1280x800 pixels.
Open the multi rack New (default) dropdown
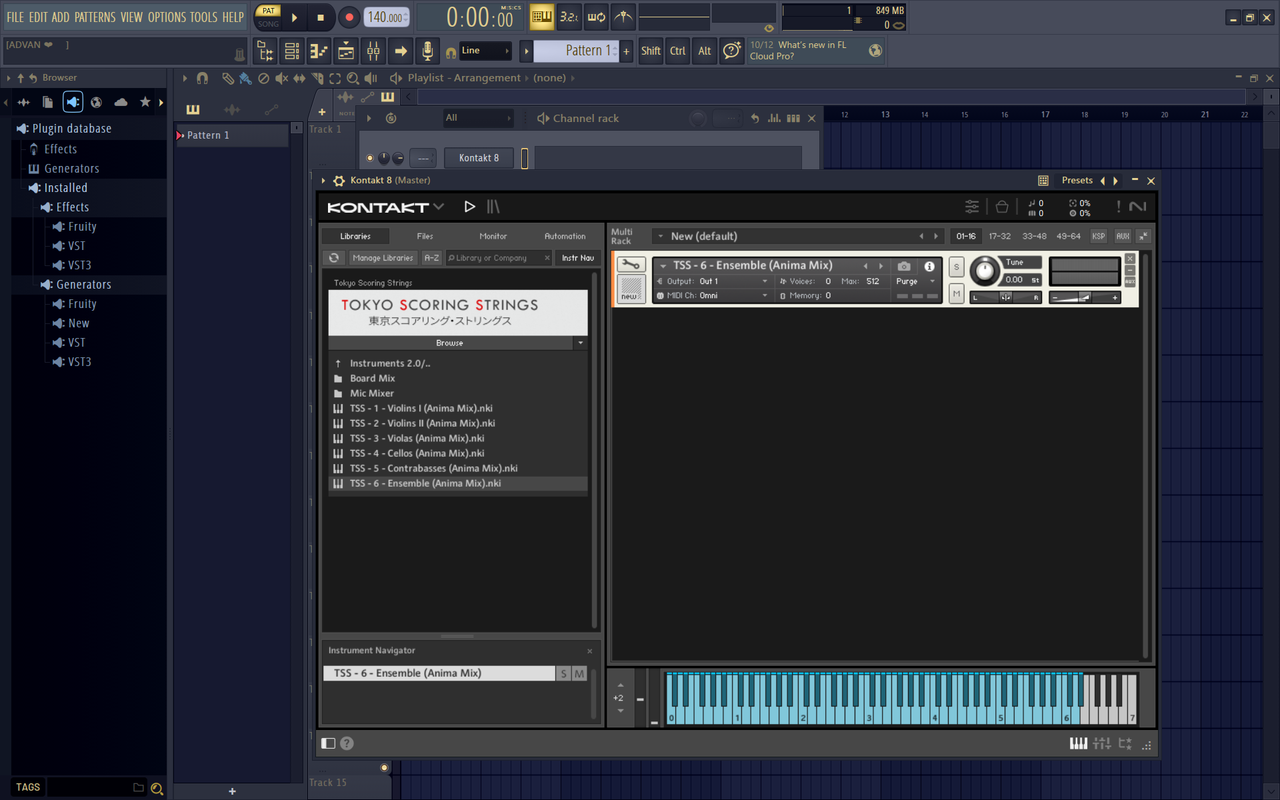(797, 236)
